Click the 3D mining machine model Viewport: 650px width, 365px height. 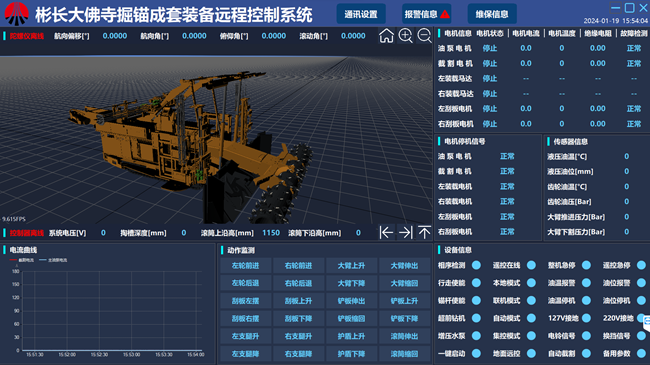(191, 141)
